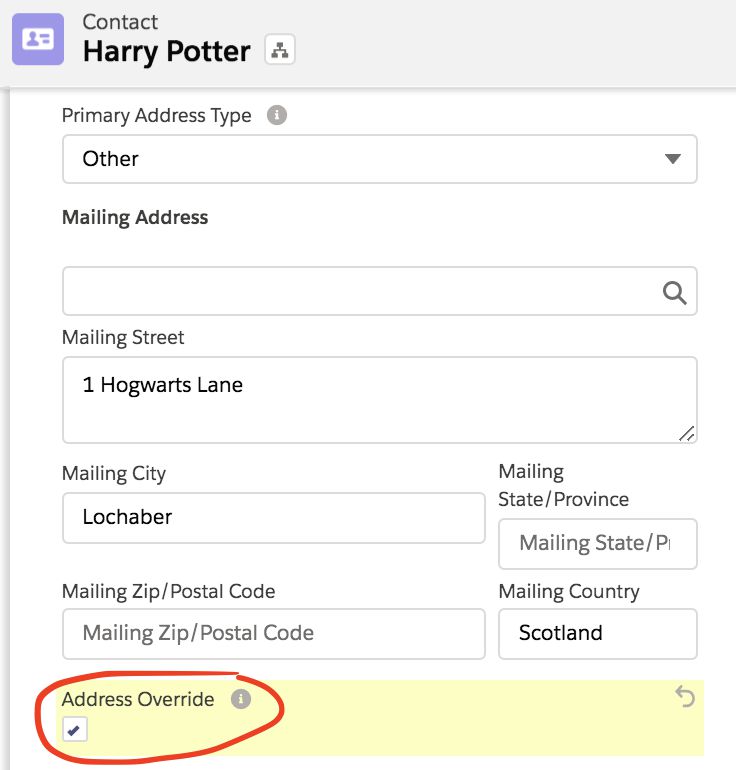Click into the Mailing Address search field

point(380,291)
